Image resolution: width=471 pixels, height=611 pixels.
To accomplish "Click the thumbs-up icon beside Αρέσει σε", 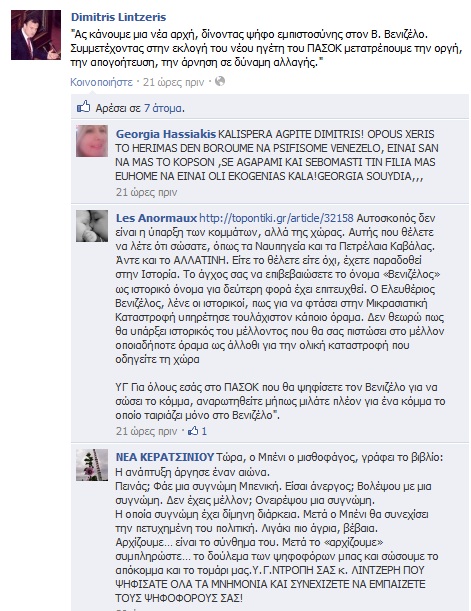I will coord(83,106).
